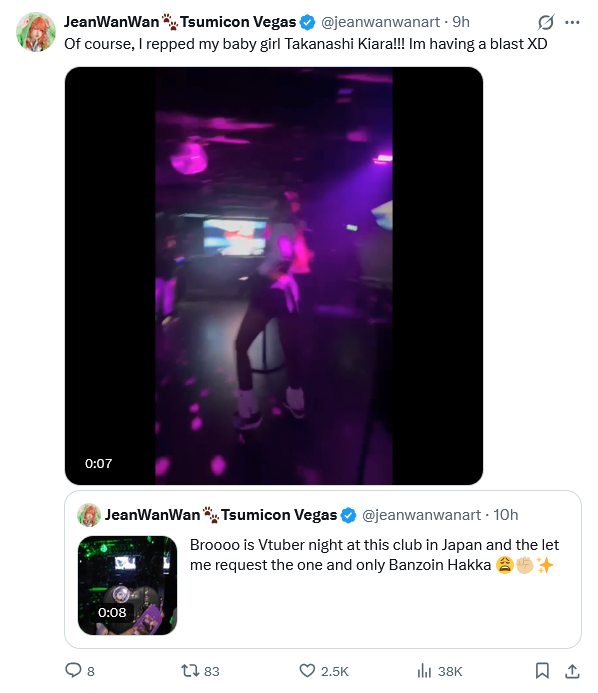This screenshot has width=598, height=693.
Task: Open the tweet's 9h timestamp link
Action: (x=461, y=22)
